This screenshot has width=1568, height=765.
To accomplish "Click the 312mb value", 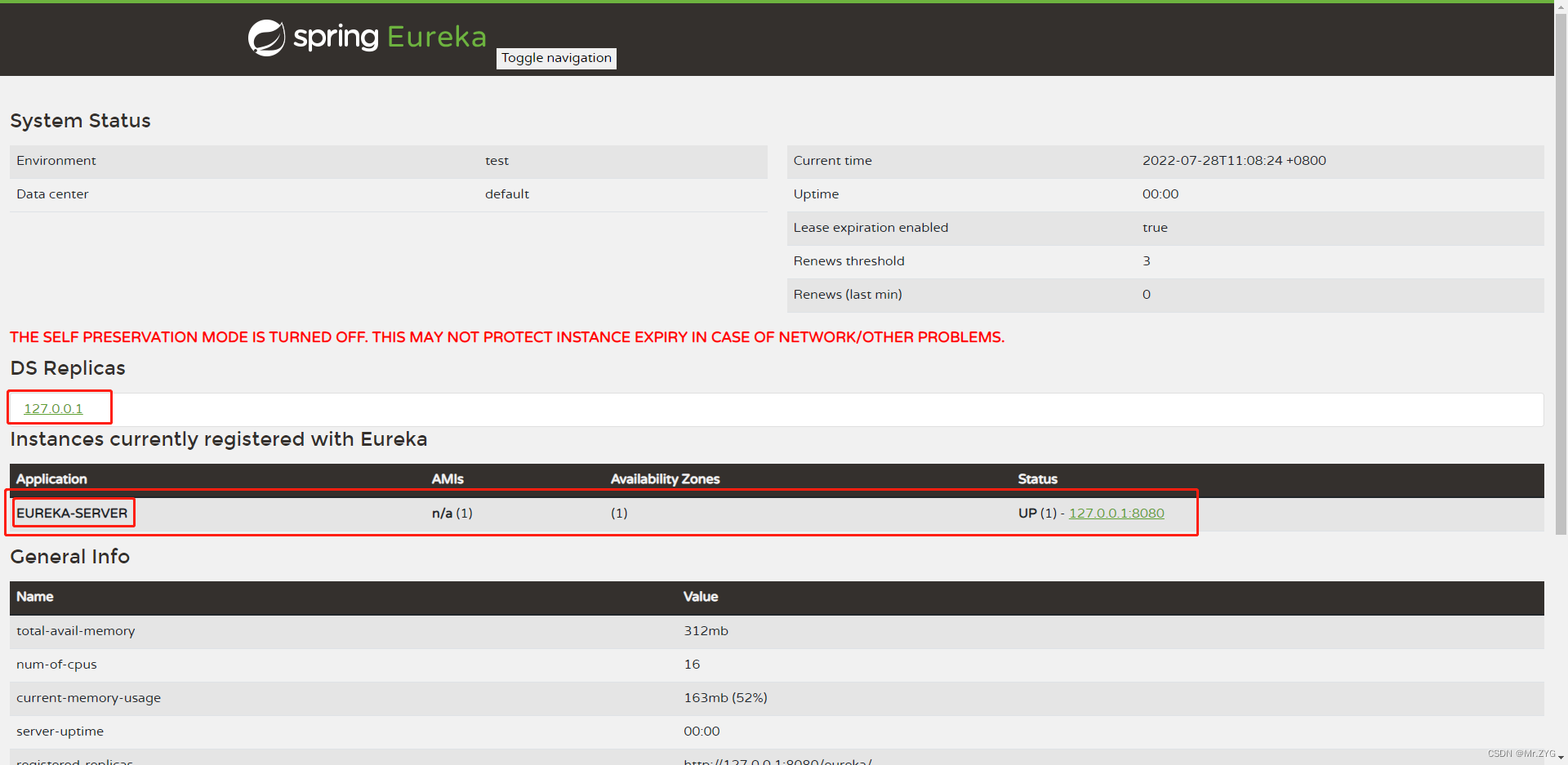I will click(706, 631).
